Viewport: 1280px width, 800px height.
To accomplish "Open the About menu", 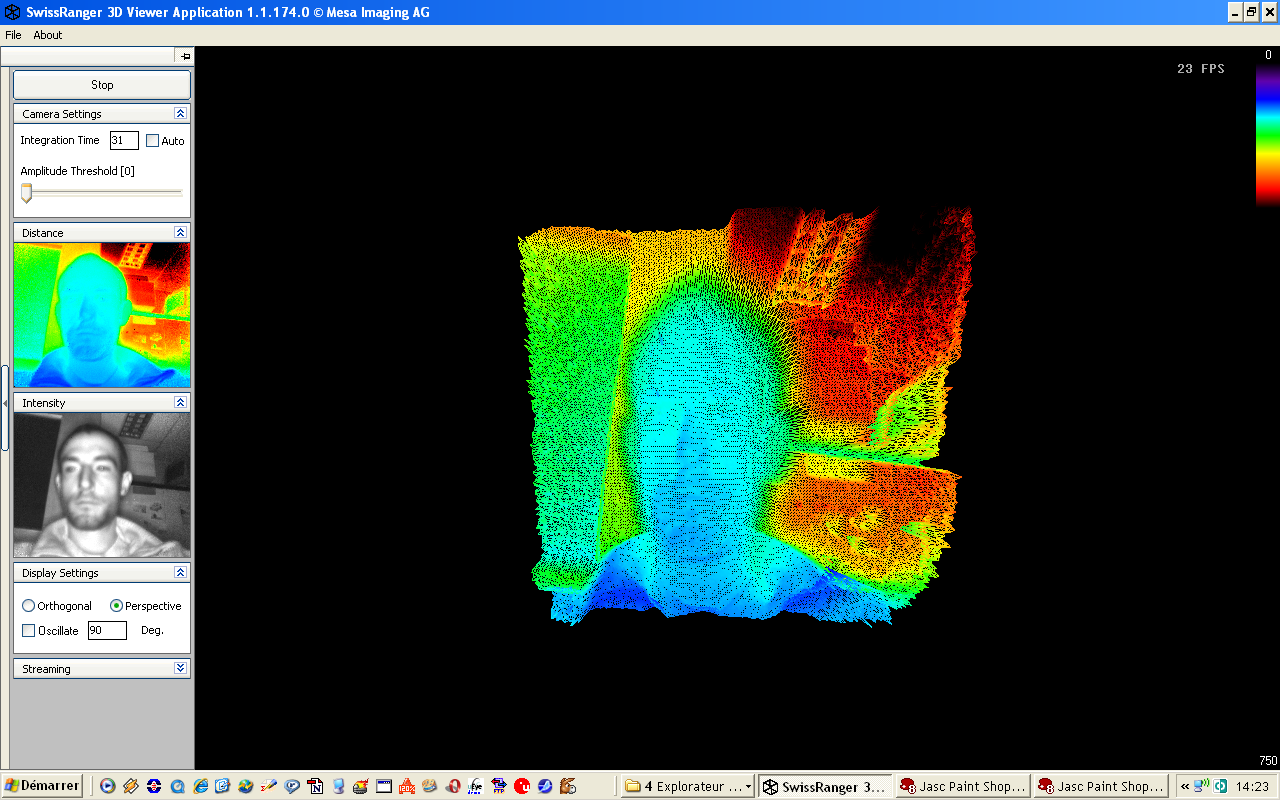I will pyautogui.click(x=47, y=35).
